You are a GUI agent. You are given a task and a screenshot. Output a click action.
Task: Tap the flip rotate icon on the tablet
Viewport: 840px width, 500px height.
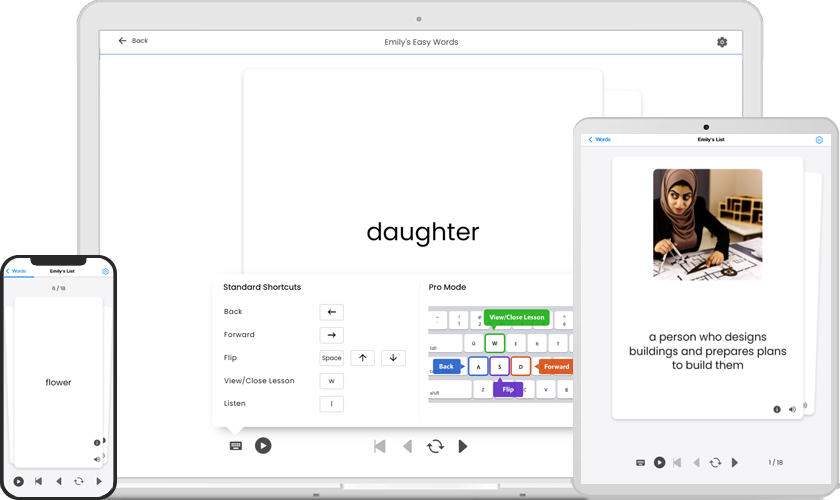715,462
